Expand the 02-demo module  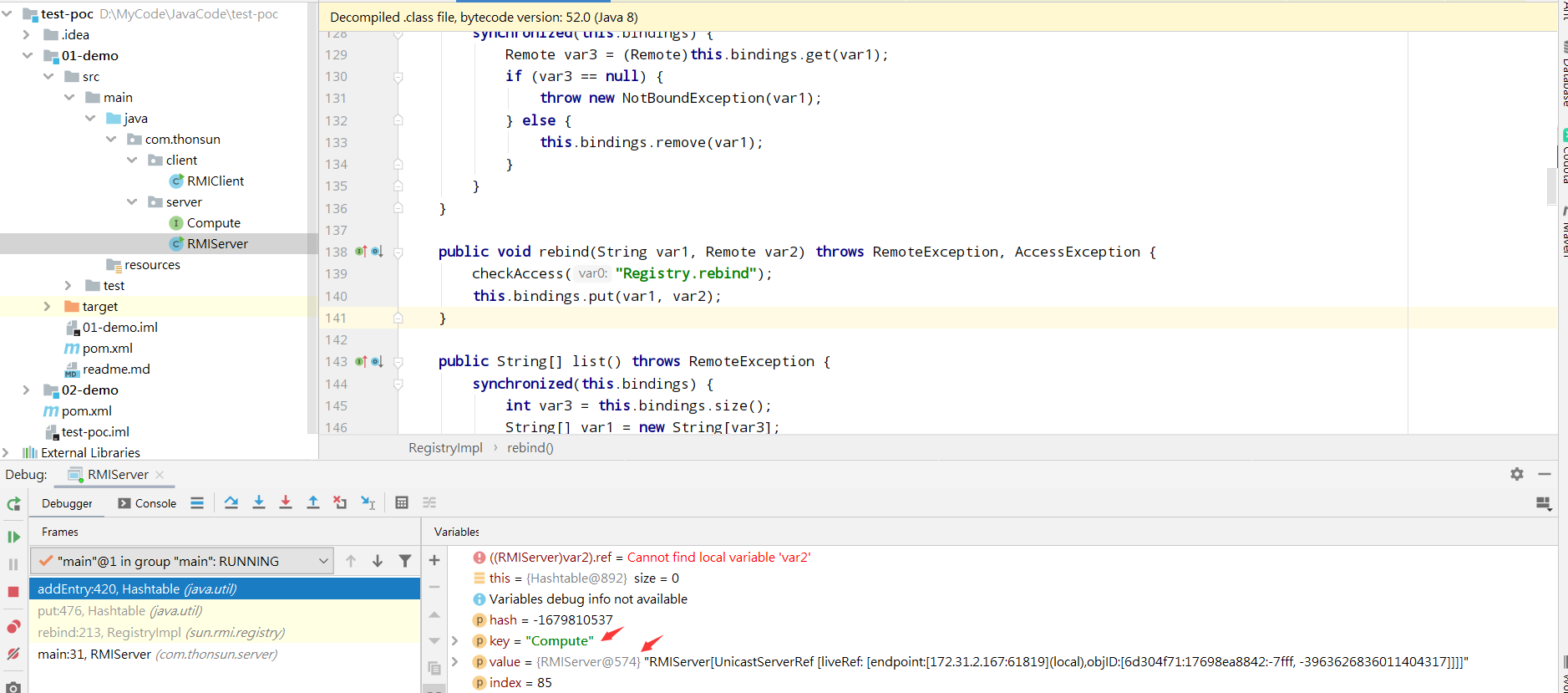click(x=27, y=390)
